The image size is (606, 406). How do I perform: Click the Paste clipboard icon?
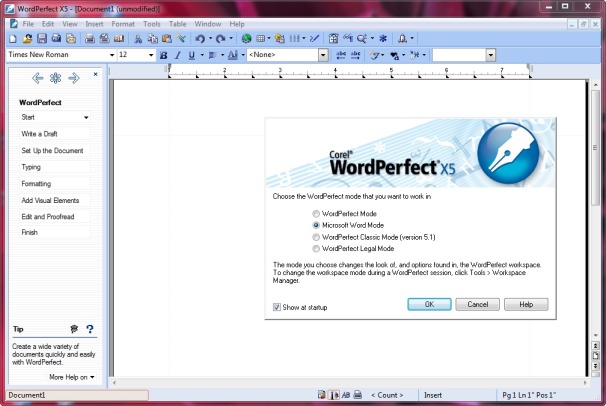click(x=167, y=39)
